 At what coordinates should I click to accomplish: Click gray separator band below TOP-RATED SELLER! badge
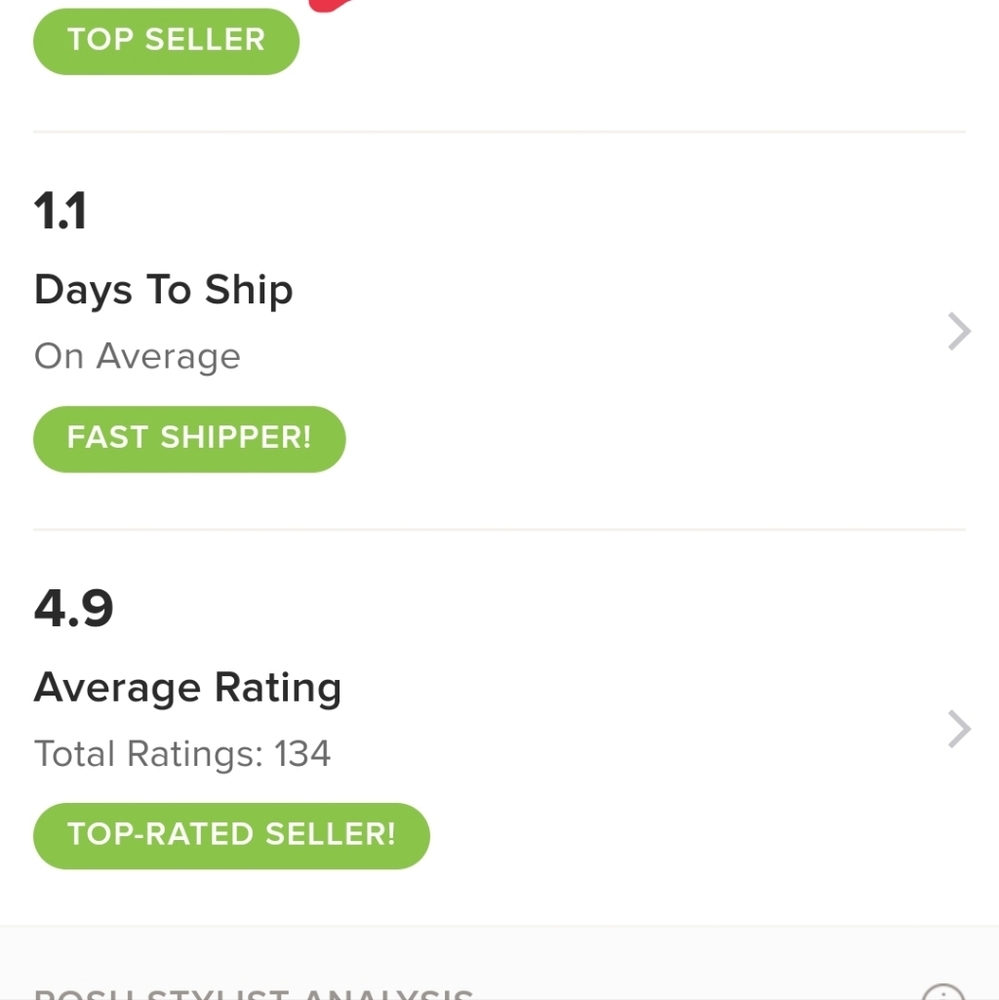point(499,945)
